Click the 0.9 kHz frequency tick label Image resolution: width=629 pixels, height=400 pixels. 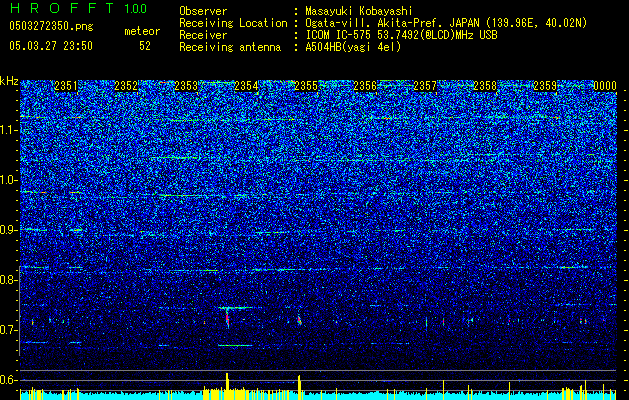pos(8,230)
